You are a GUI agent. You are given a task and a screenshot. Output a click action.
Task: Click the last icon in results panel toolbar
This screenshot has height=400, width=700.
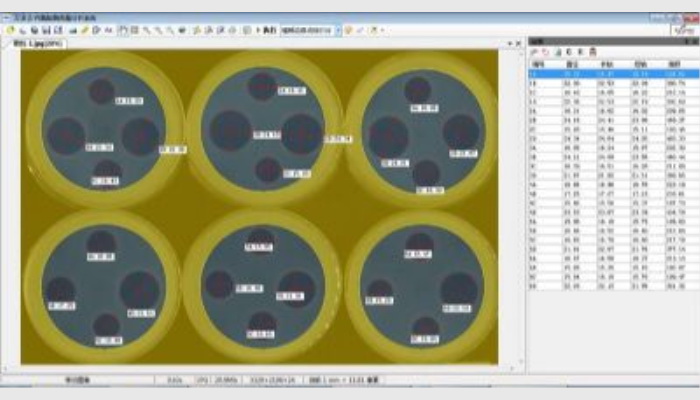click(x=592, y=51)
